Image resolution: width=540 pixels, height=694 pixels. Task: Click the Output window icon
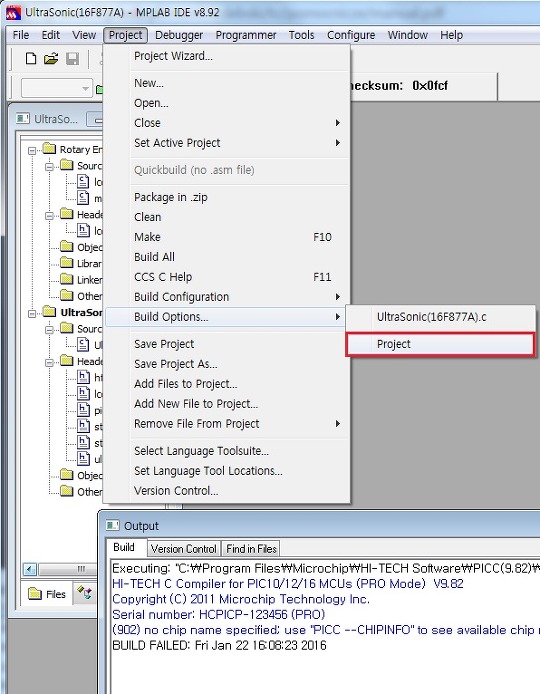[112, 525]
